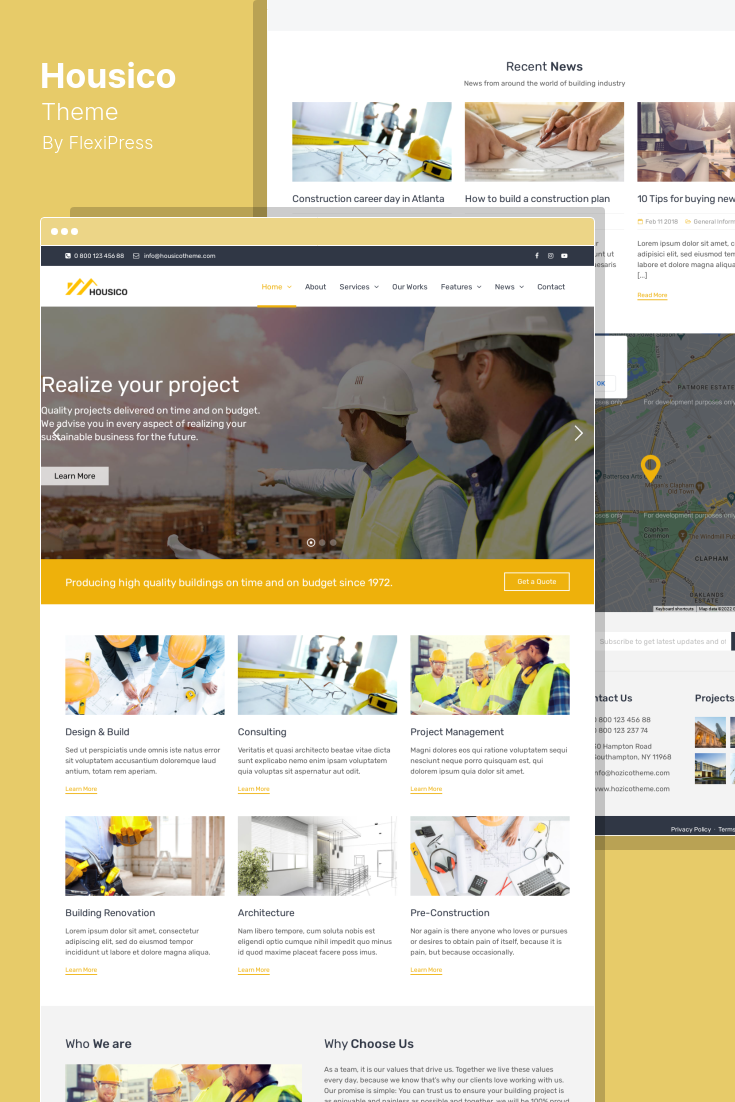Click the Subscribe email input field
Viewport: 735px width, 1102px height.
[x=663, y=641]
